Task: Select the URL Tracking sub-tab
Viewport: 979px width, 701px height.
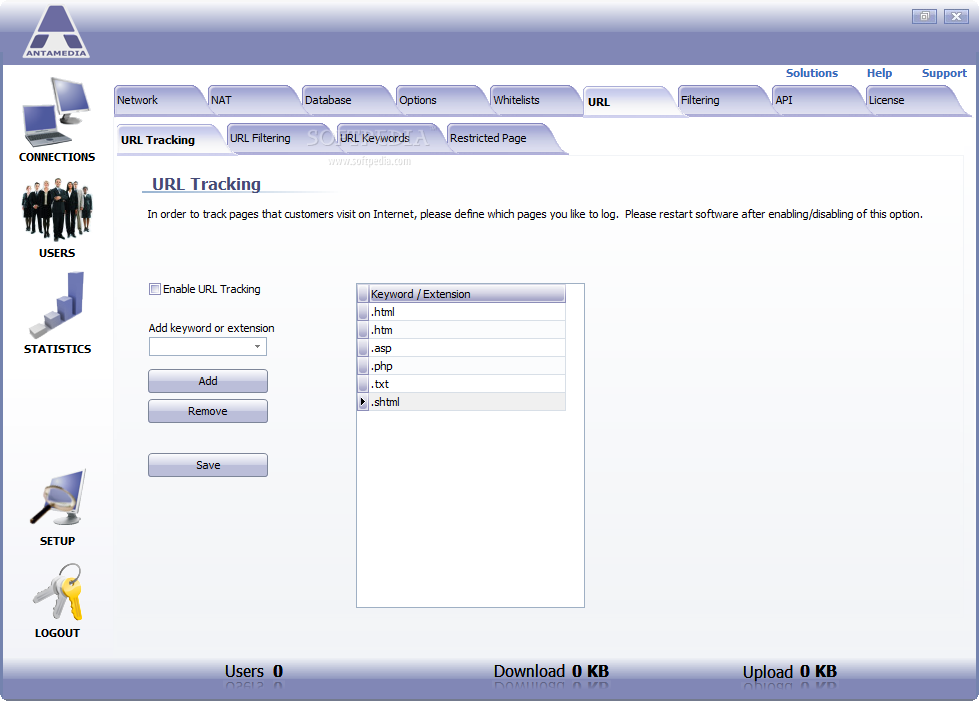Action: 170,140
